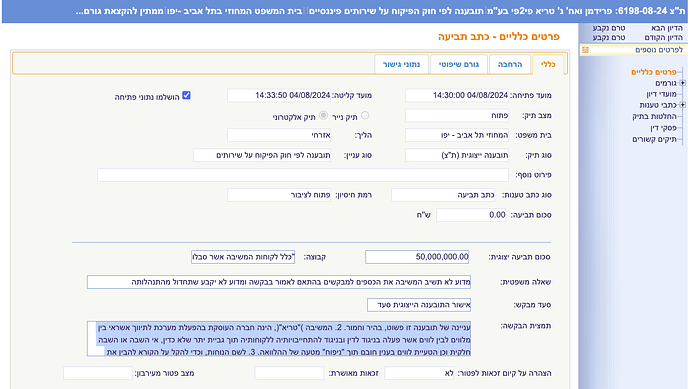Screen dimensions: 690x389
Task: Click the הצהרה על קיום זכאות לפטור field
Action: point(419,373)
